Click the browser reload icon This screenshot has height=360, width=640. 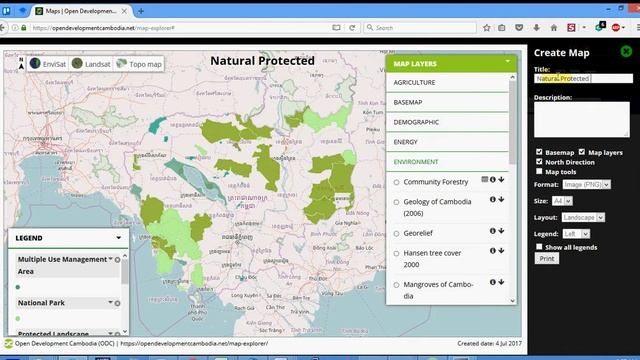[352, 28]
